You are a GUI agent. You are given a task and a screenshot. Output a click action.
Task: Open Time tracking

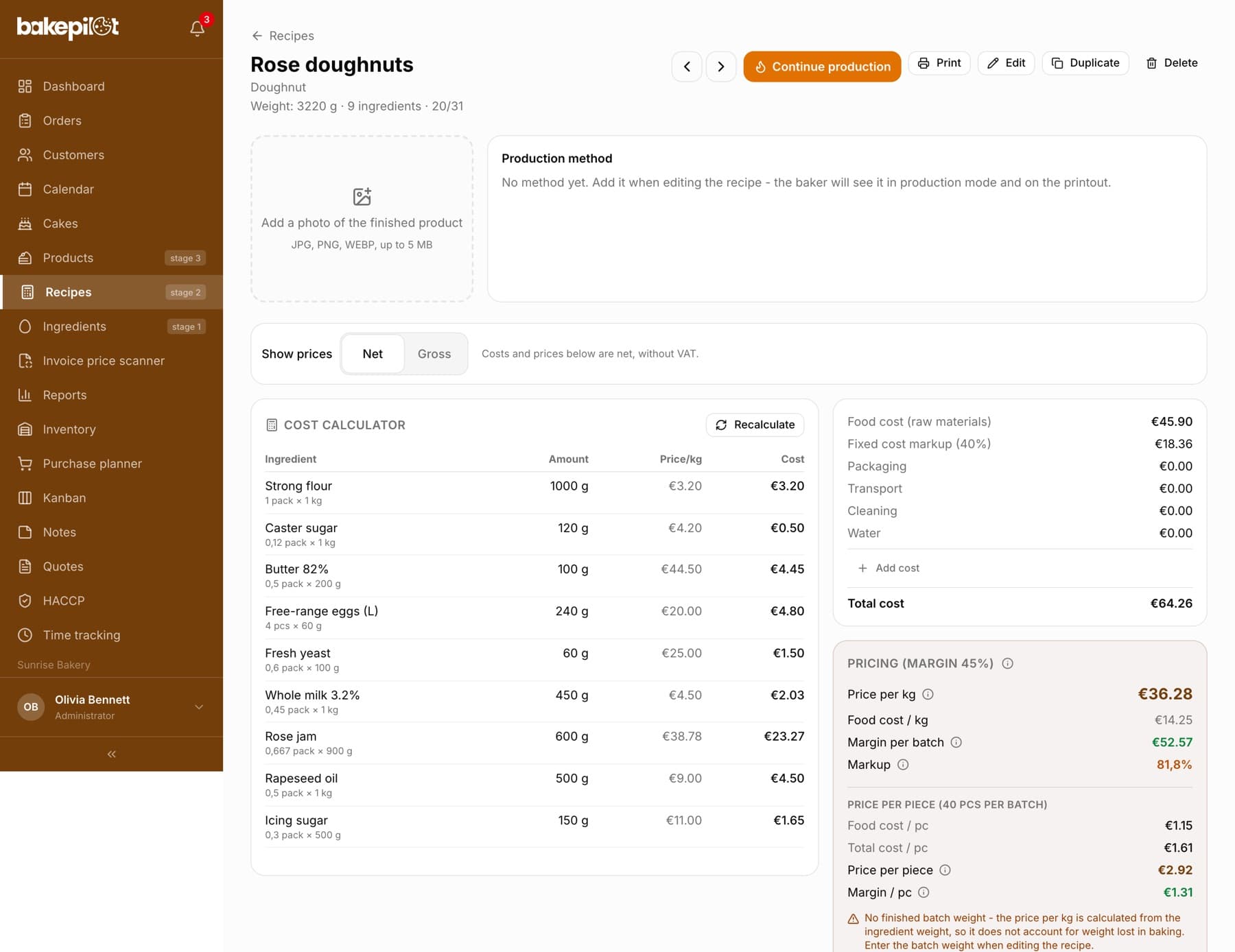[x=111, y=635]
